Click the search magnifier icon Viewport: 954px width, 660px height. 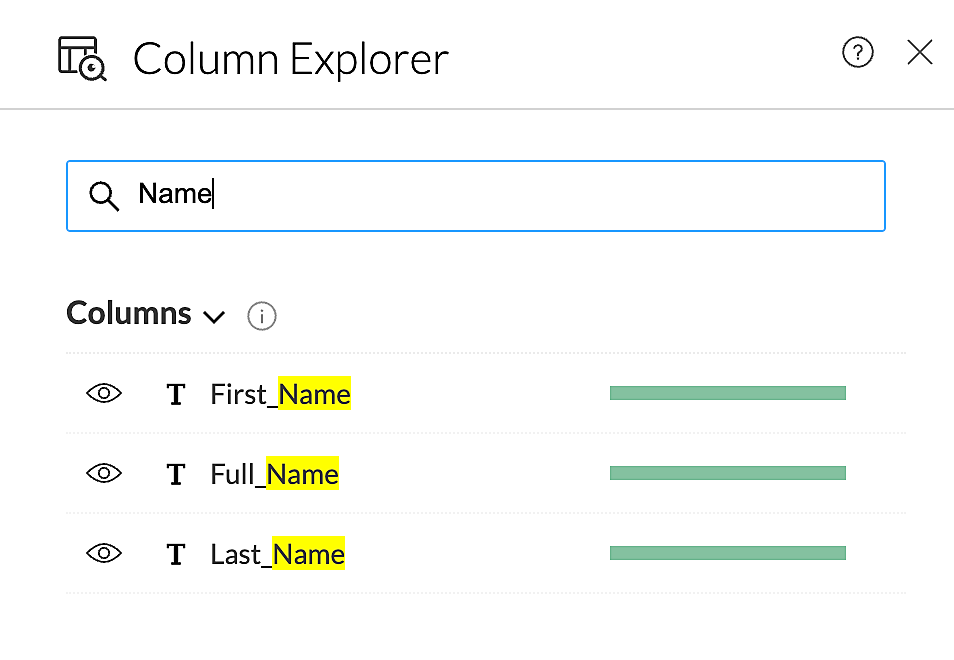[104, 196]
